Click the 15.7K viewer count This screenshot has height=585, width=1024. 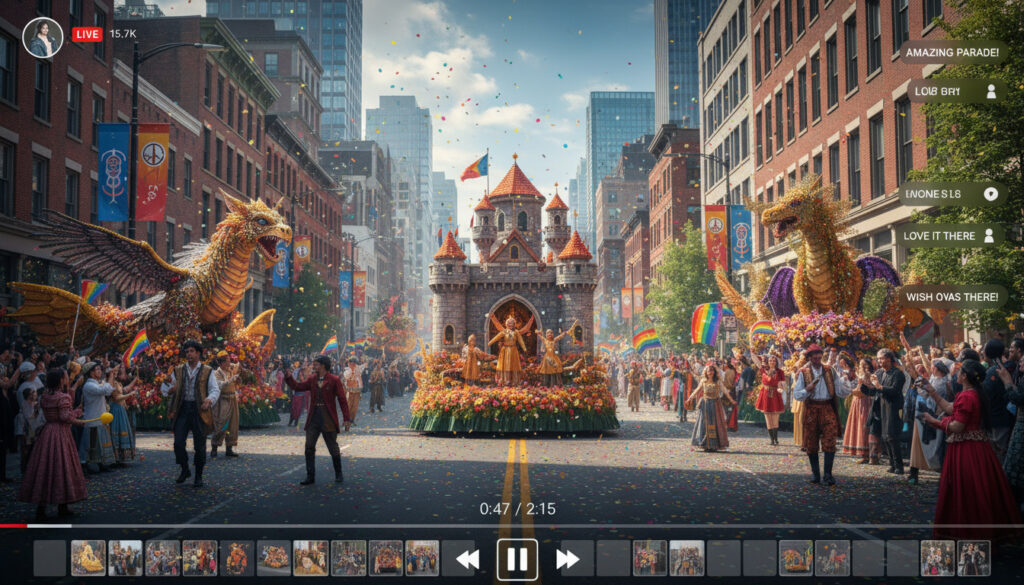123,34
